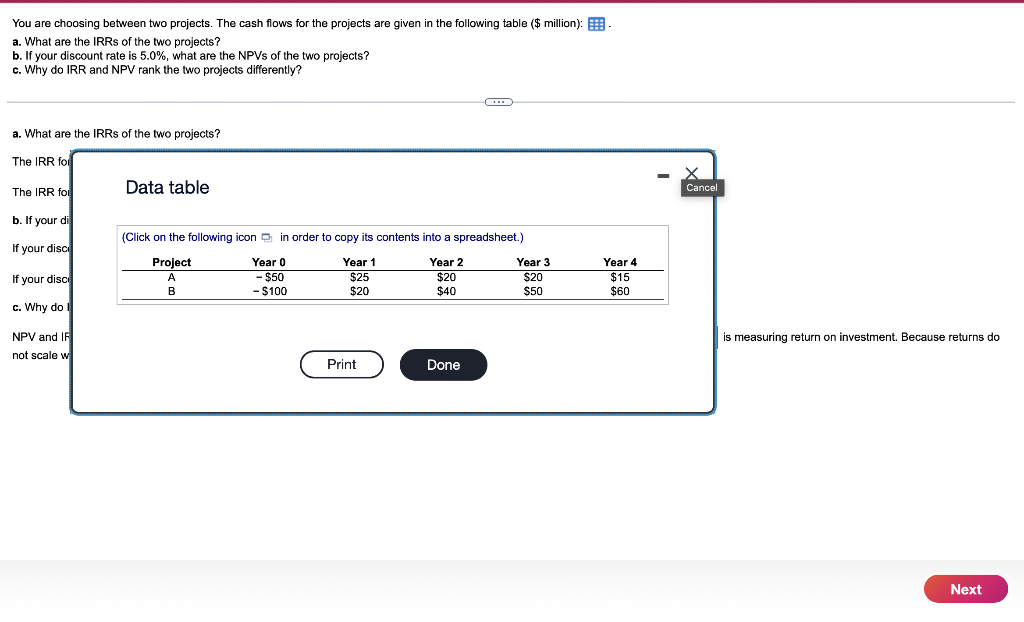Open the cash flows data table grid icon

pyautogui.click(x=596, y=23)
